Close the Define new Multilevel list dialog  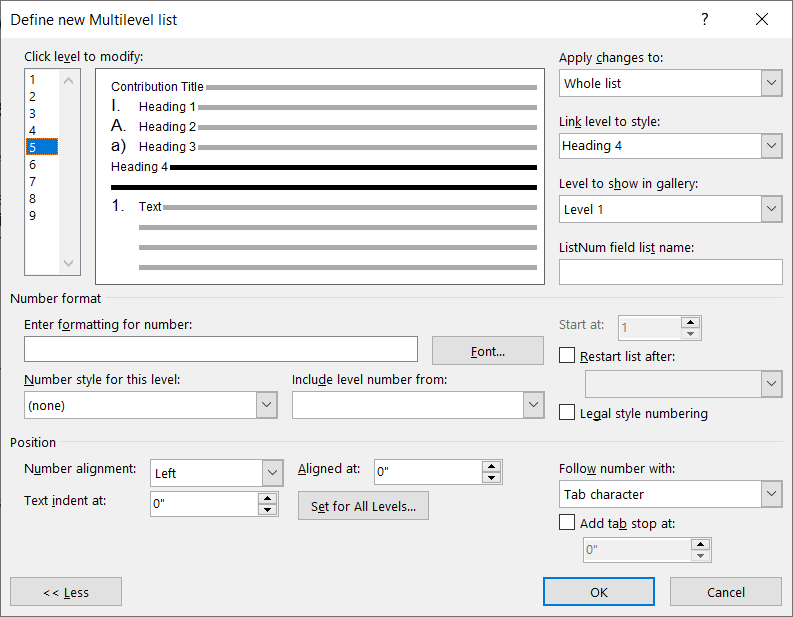tap(762, 19)
